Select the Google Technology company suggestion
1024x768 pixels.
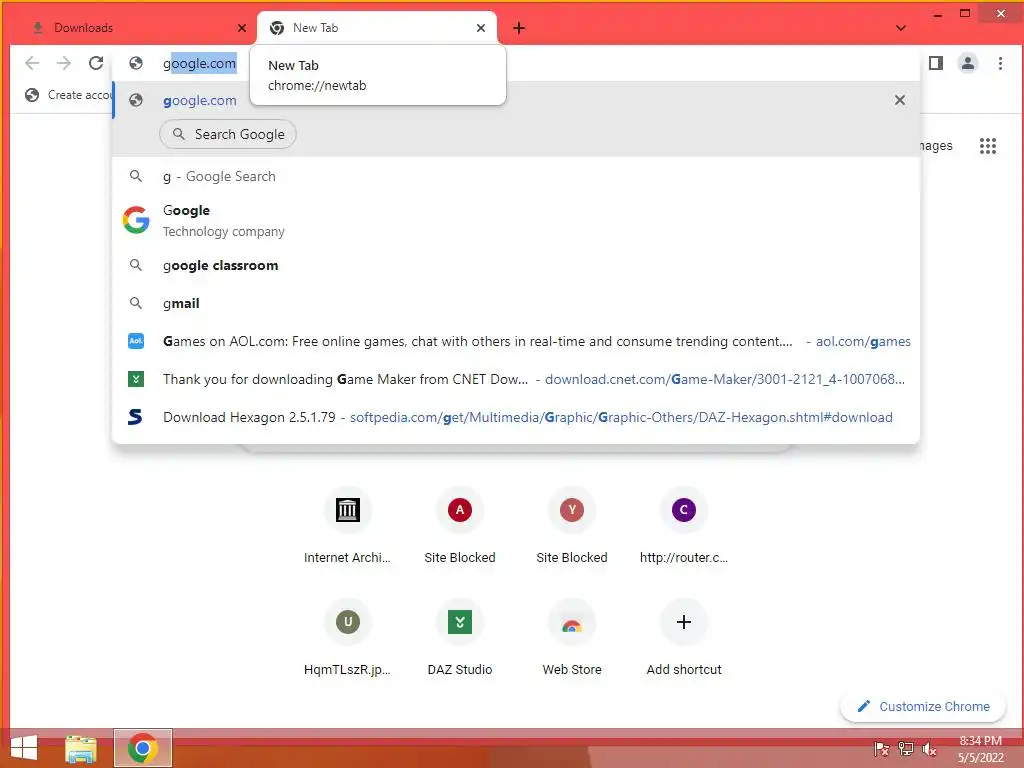pyautogui.click(x=516, y=220)
